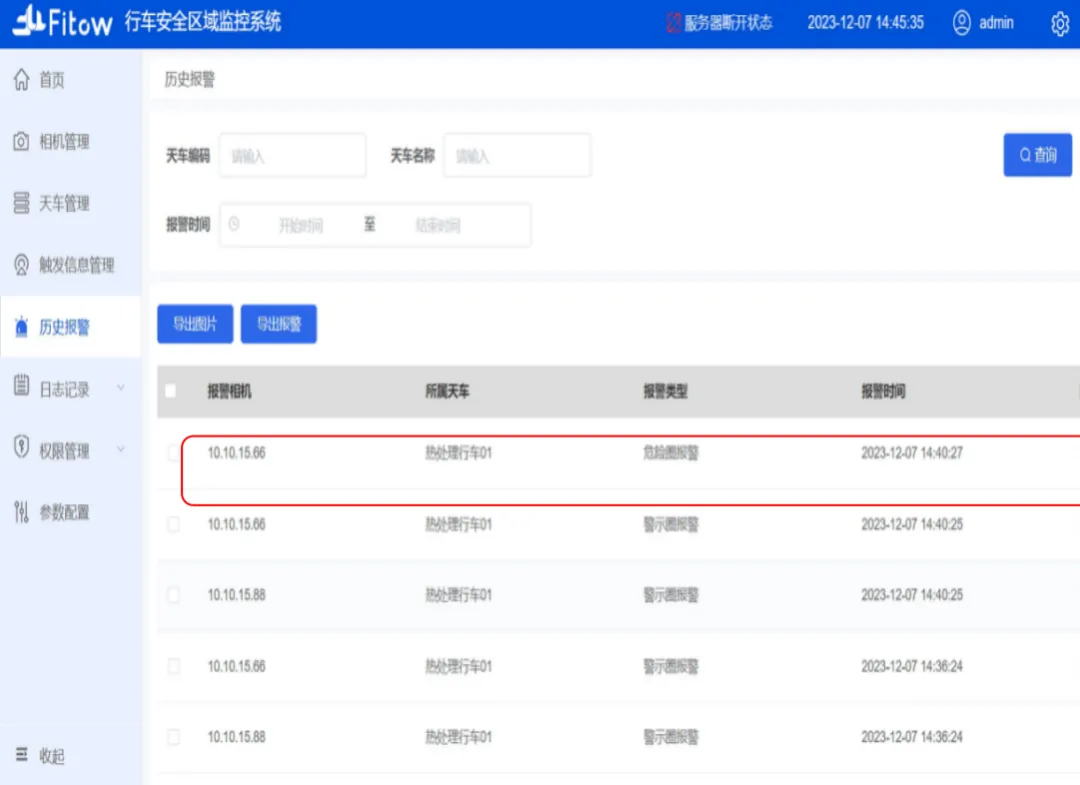Click the admin user avatar icon
Image resolution: width=1080 pixels, height=785 pixels.
pos(962,23)
